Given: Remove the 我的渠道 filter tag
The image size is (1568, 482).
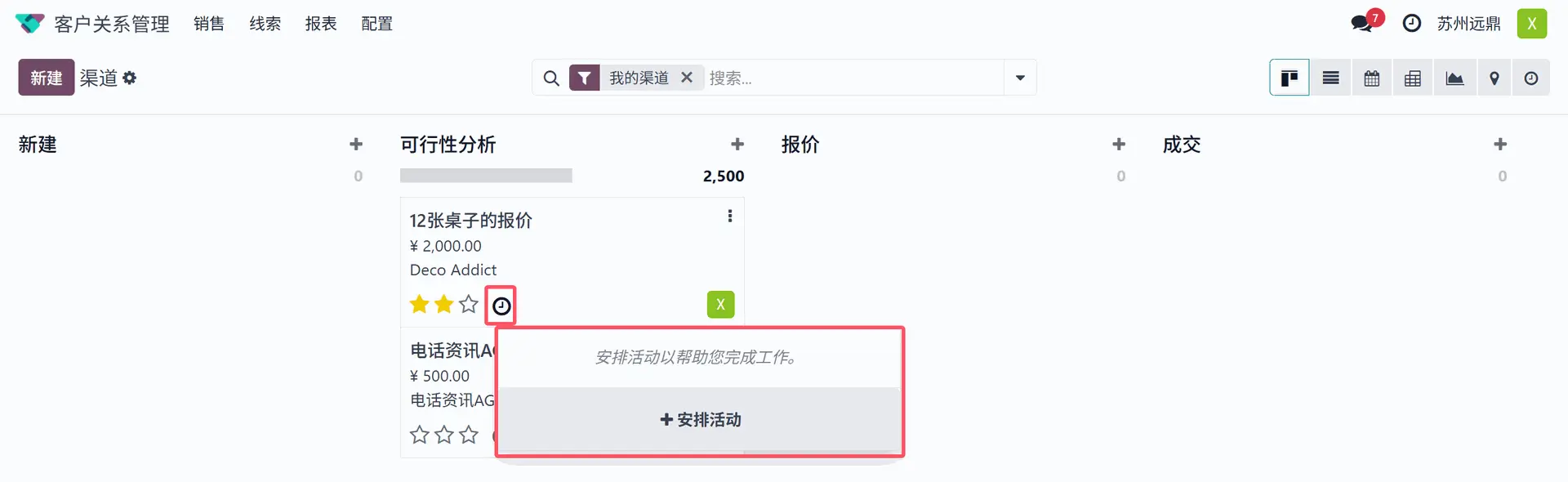Looking at the screenshot, I should pos(687,78).
